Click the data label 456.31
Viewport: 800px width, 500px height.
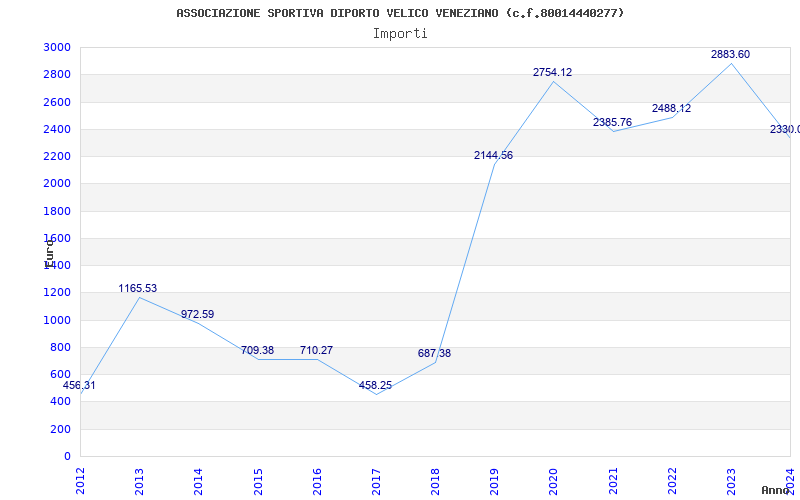point(79,385)
